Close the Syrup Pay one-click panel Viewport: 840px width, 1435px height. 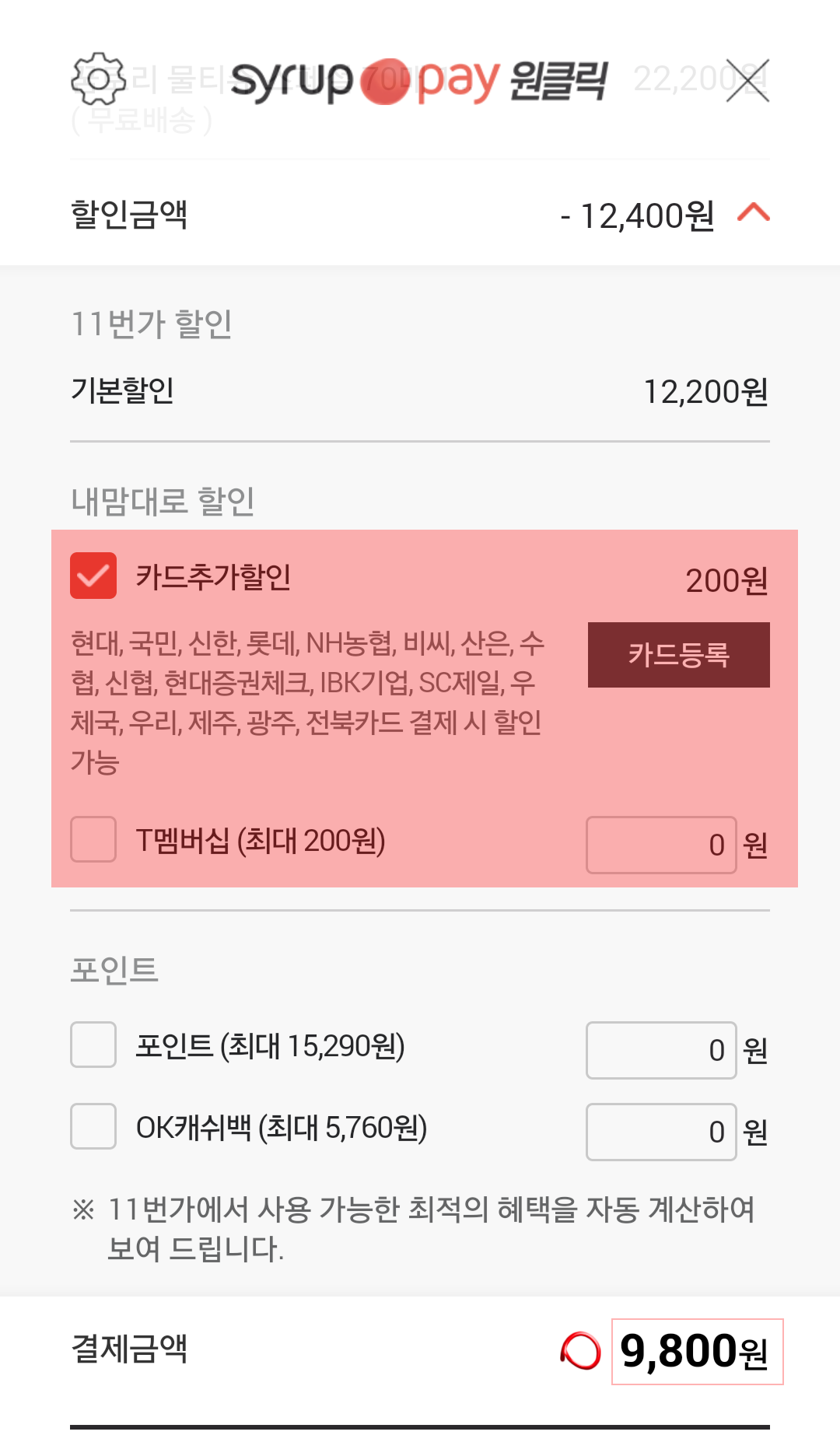tap(747, 80)
